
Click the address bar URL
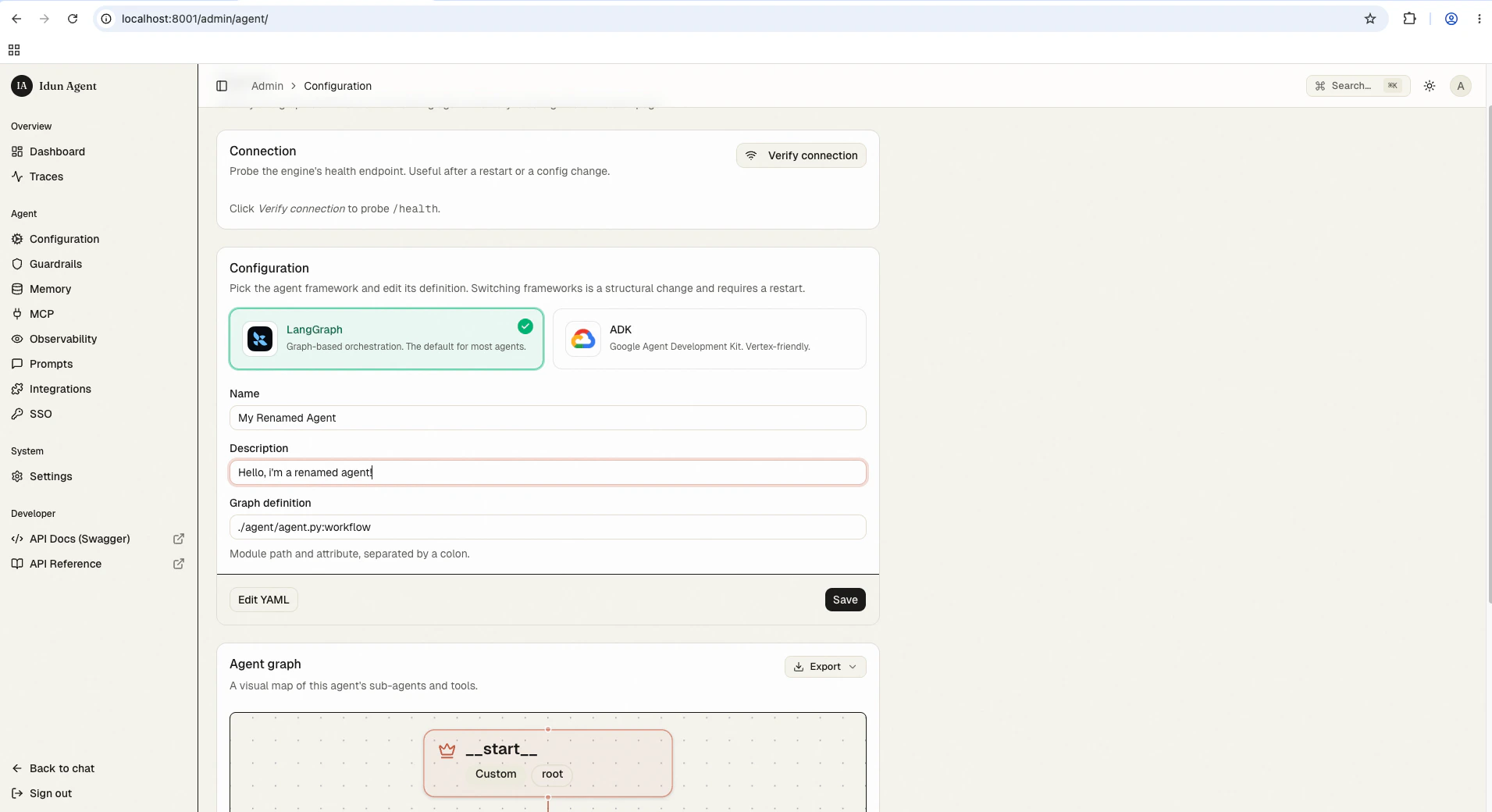194,19
